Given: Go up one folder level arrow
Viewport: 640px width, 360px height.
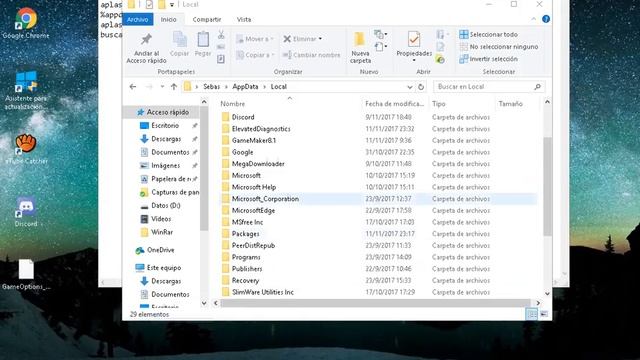Looking at the screenshot, I should point(174,87).
